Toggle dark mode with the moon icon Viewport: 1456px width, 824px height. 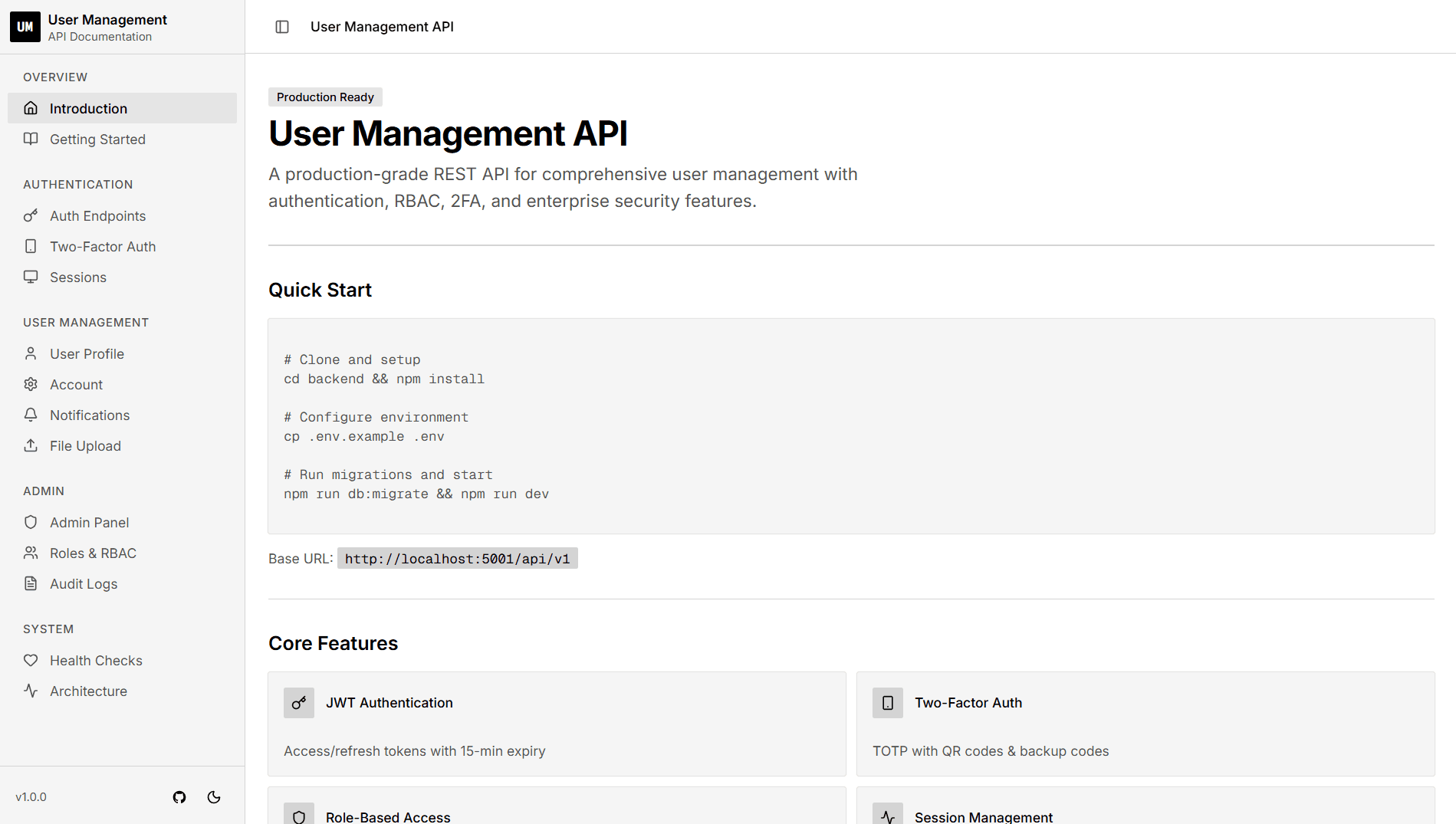click(213, 797)
